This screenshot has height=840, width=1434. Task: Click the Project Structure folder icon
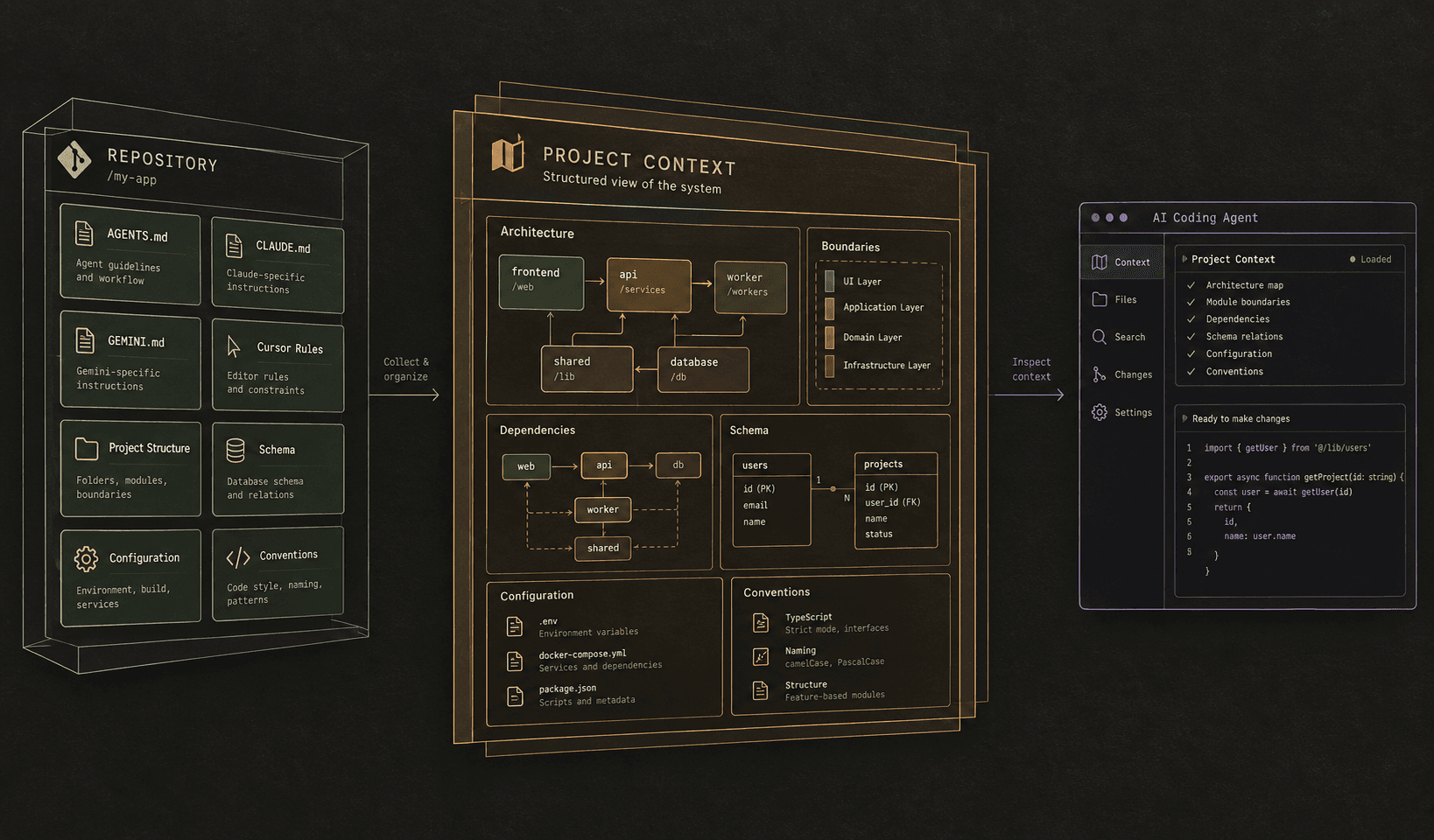(x=87, y=449)
